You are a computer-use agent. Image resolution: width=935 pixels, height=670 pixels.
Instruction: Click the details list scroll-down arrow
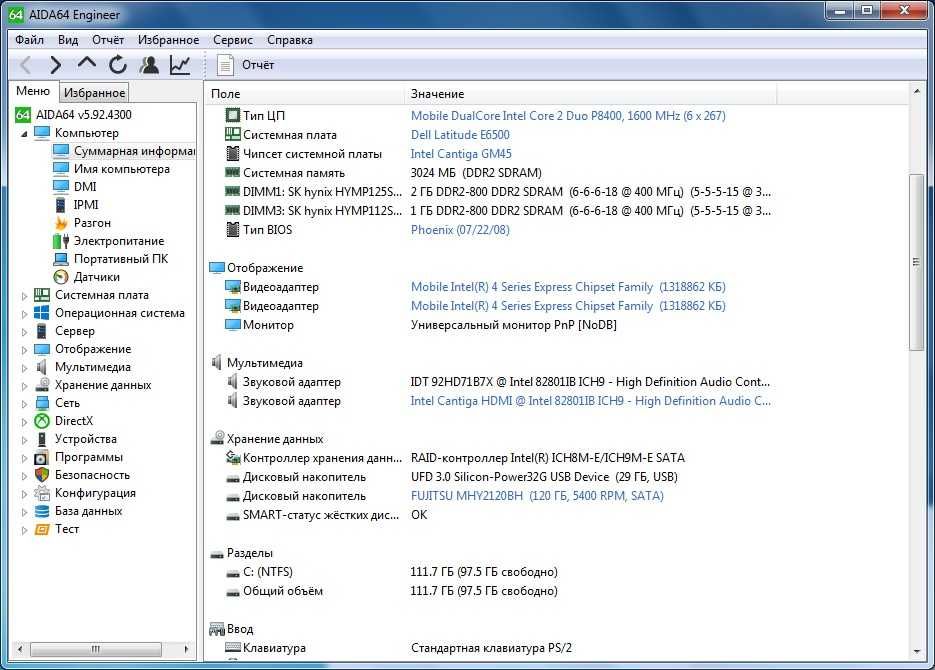pos(917,651)
